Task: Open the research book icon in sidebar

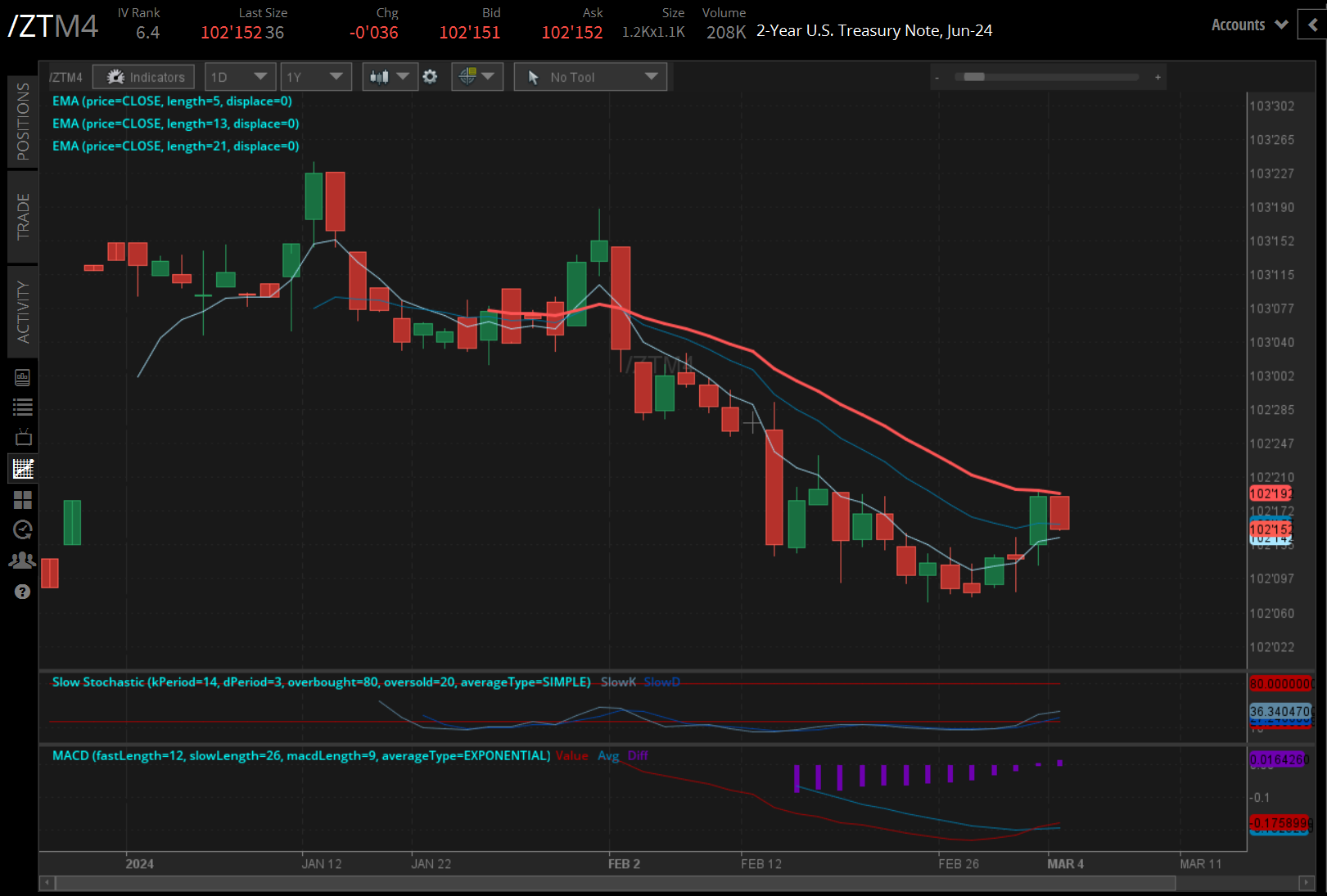Action: (x=22, y=377)
